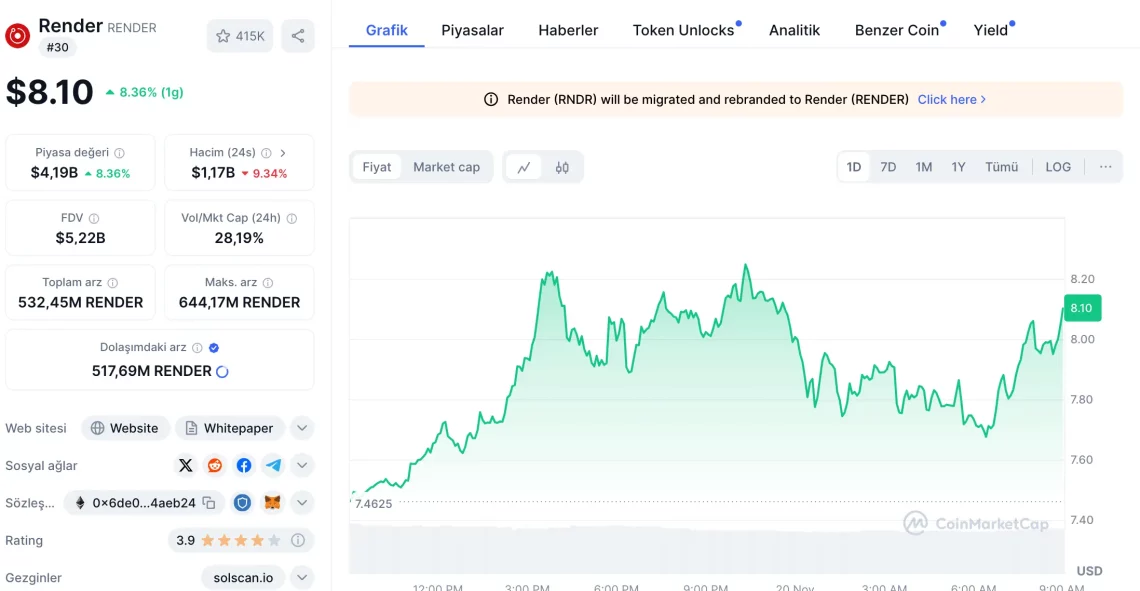Expand the Website links dropdown
The image size is (1140, 591).
302,428
